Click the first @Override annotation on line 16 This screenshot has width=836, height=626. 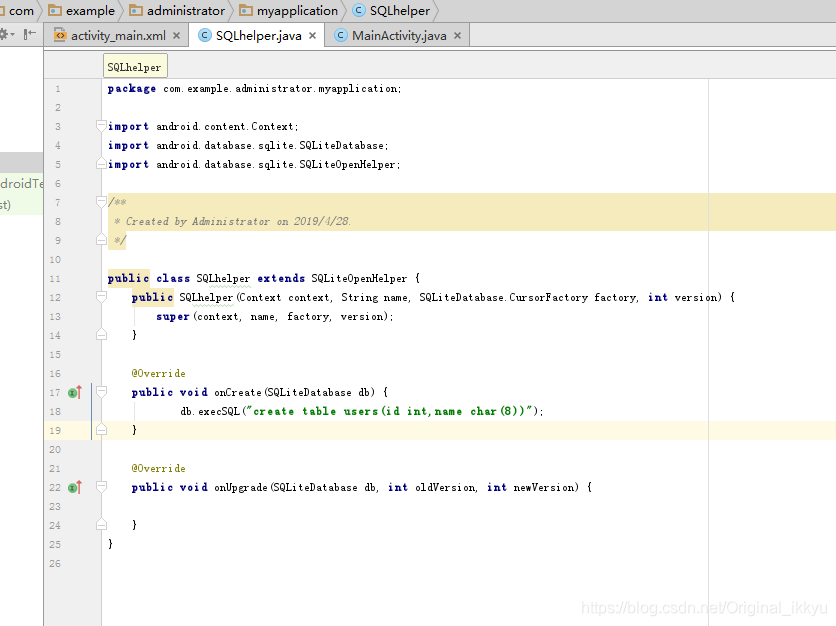point(158,373)
